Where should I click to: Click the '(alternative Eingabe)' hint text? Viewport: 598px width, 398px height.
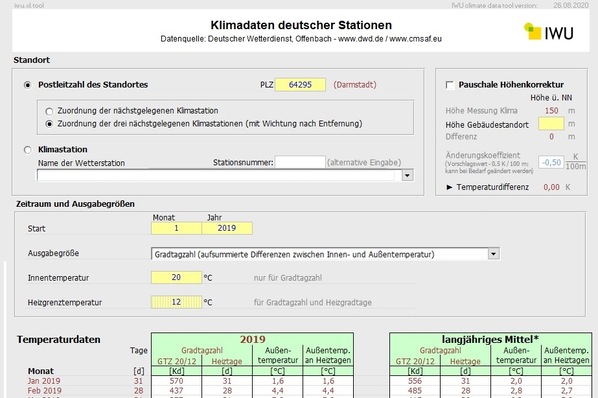[x=364, y=162]
